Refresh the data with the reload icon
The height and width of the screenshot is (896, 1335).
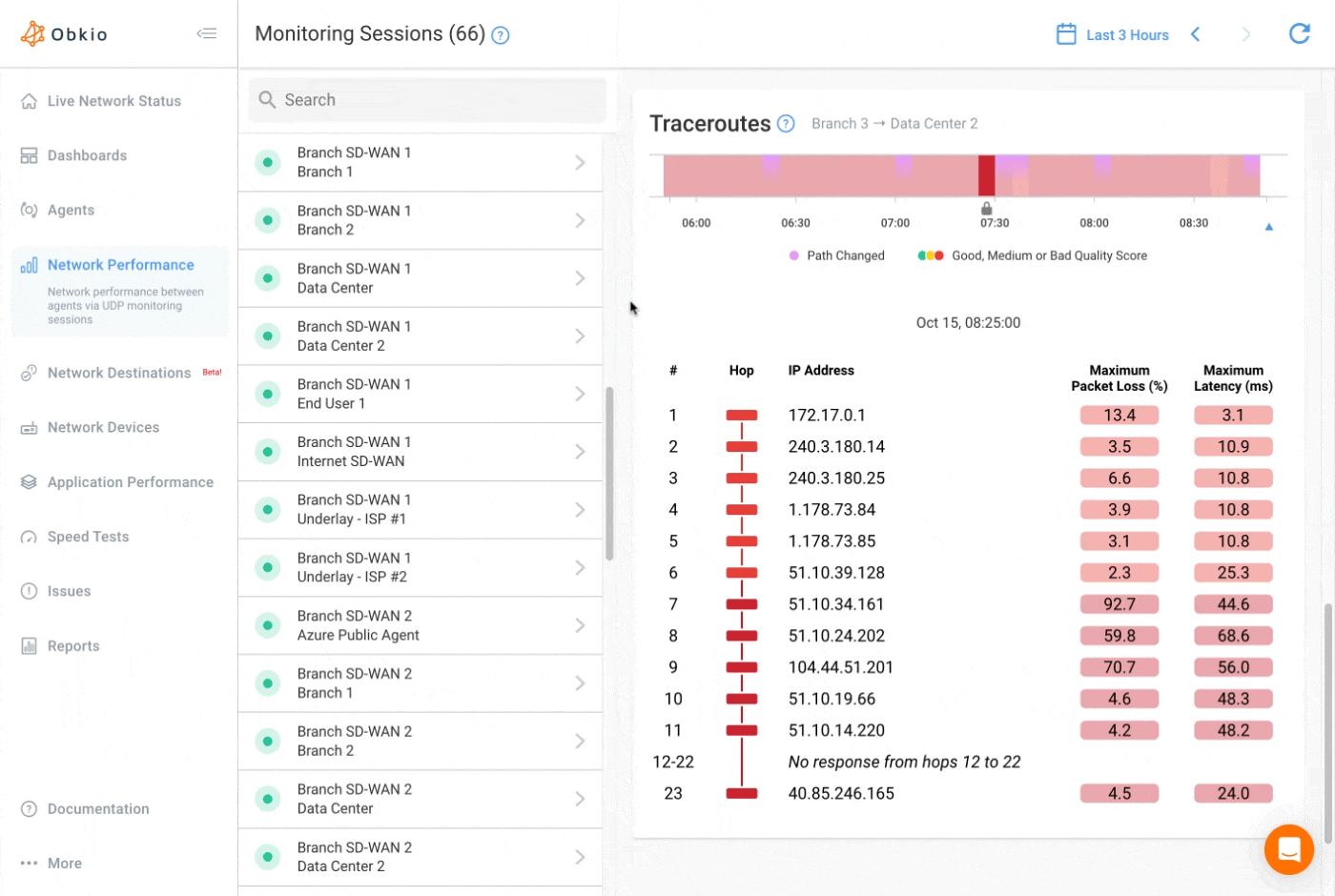[1299, 33]
